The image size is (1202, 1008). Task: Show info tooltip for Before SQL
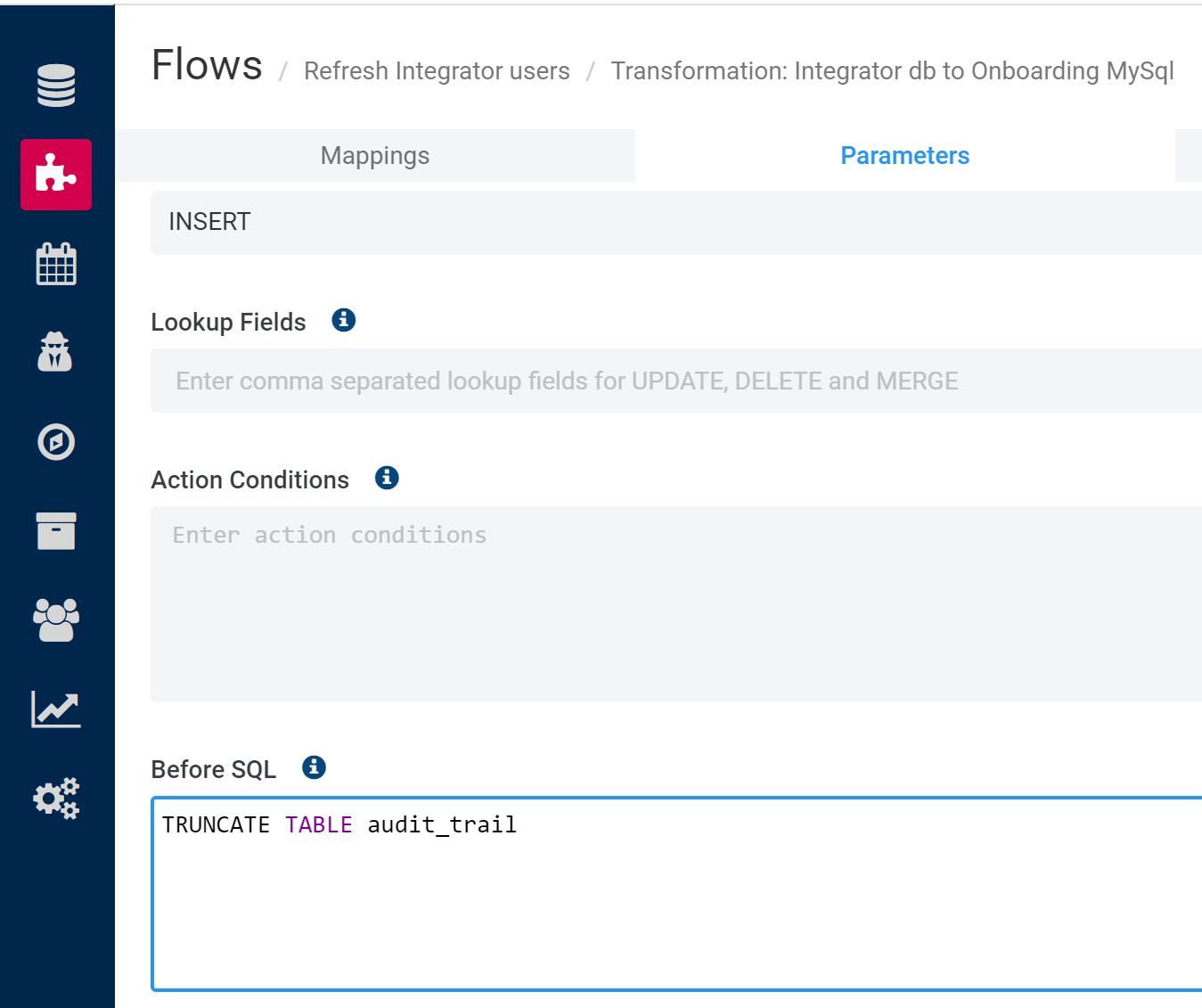pyautogui.click(x=314, y=767)
